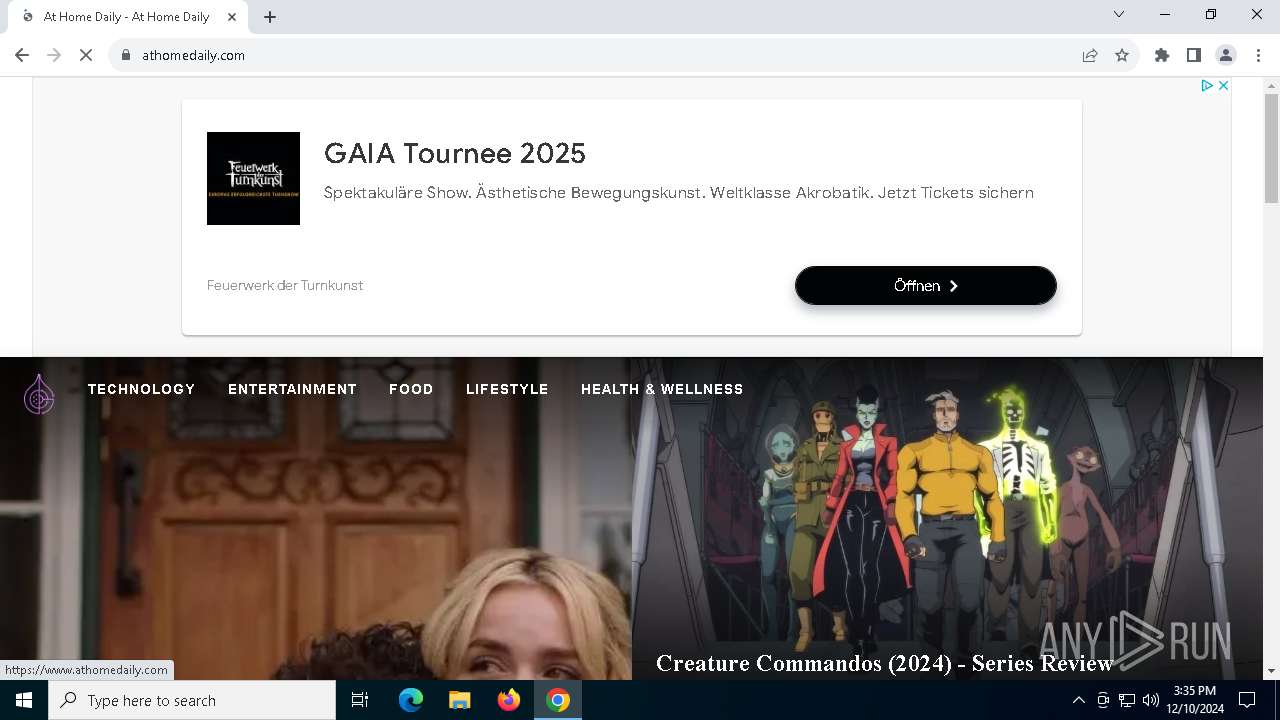Show hidden system tray icons
The width and height of the screenshot is (1280, 720).
click(1078, 700)
